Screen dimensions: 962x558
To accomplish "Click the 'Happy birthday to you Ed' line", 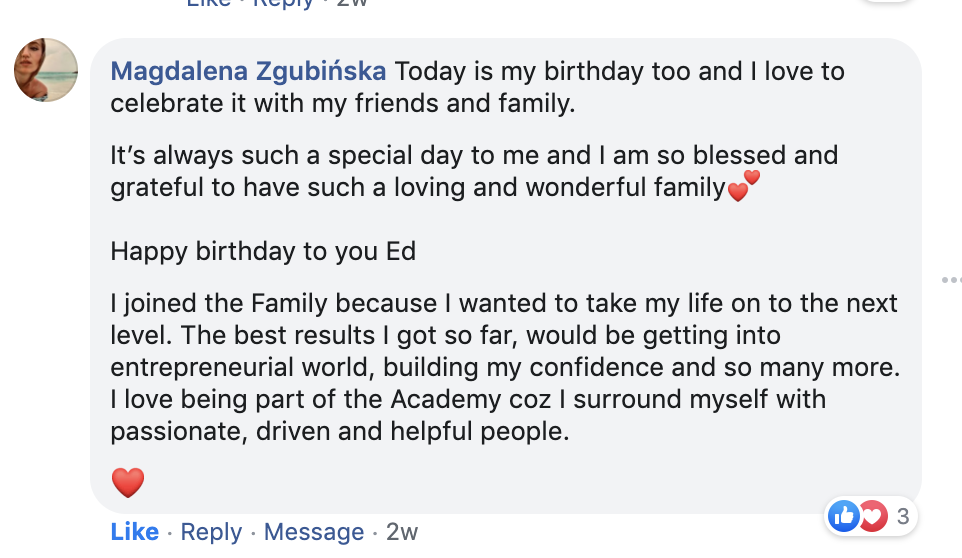I will 263,251.
